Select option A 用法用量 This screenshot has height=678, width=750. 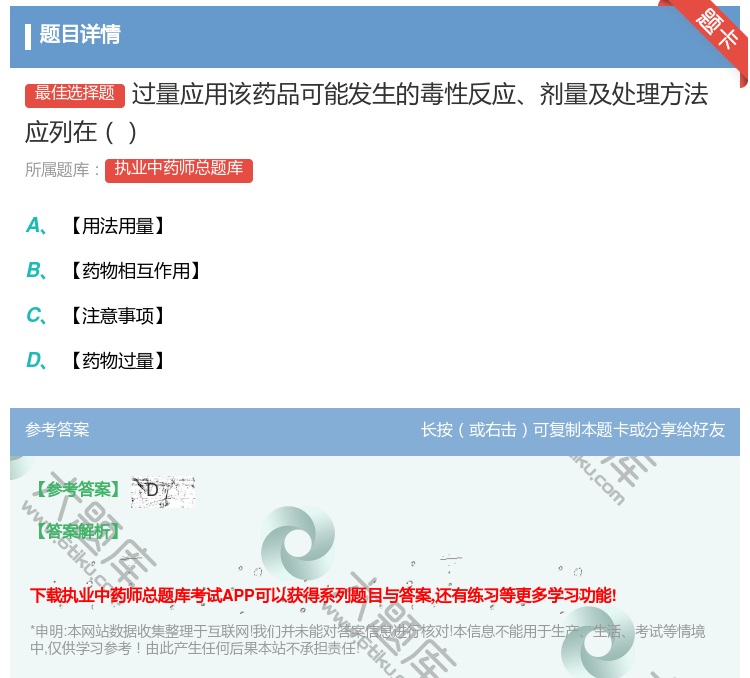(x=95, y=226)
